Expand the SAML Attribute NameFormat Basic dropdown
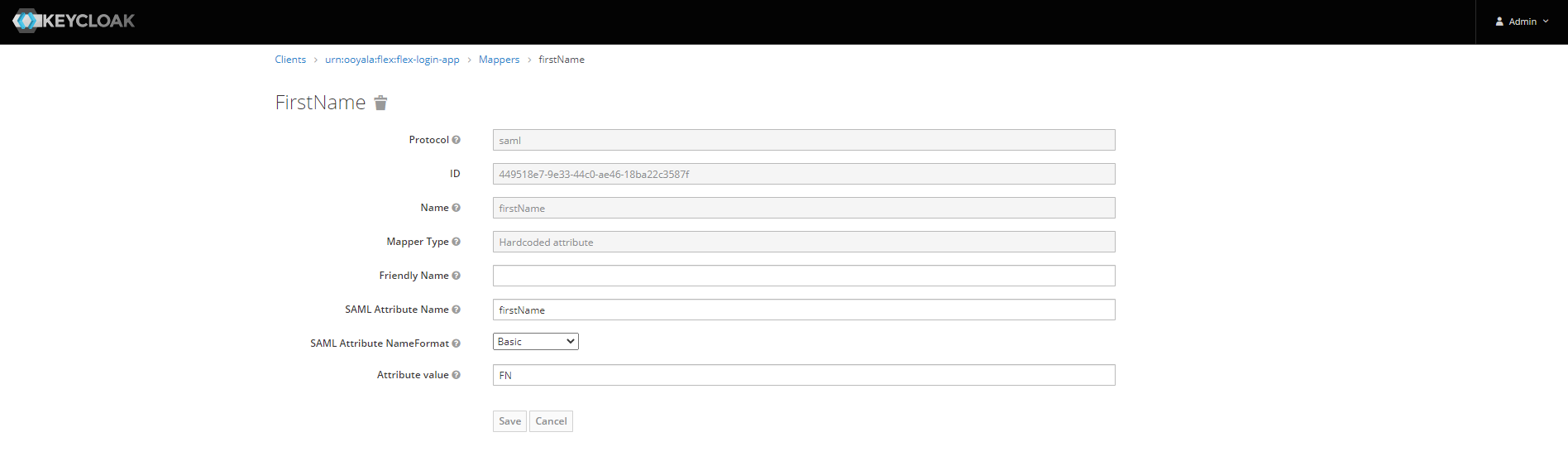 [535, 342]
